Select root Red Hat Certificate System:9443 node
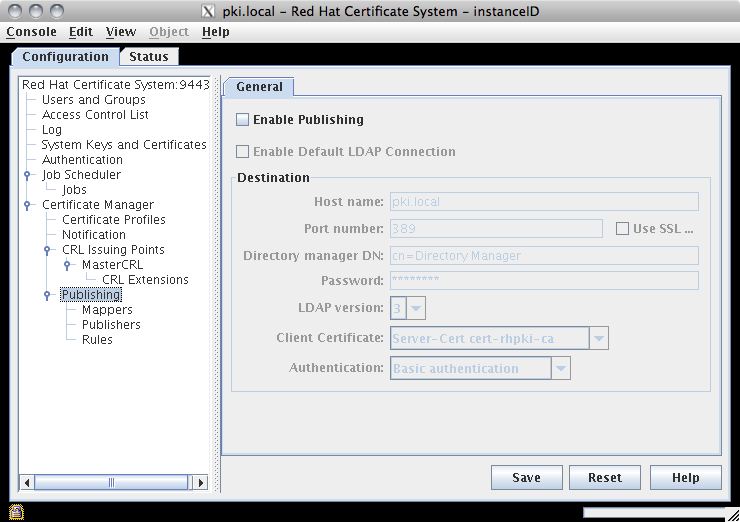The image size is (740, 522). pyautogui.click(x=115, y=84)
